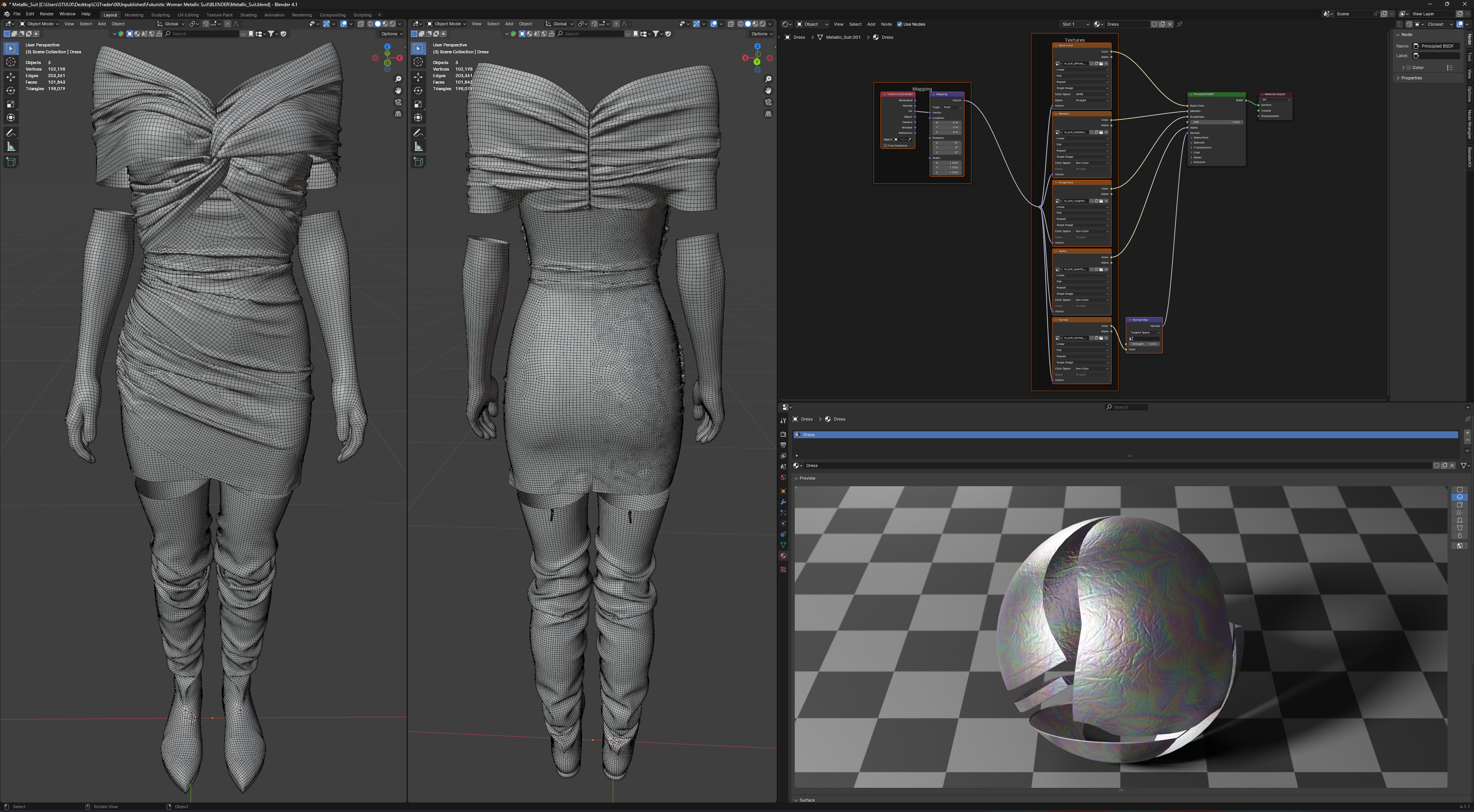
Task: Select hair preview type in material preview
Action: click(x=1460, y=512)
